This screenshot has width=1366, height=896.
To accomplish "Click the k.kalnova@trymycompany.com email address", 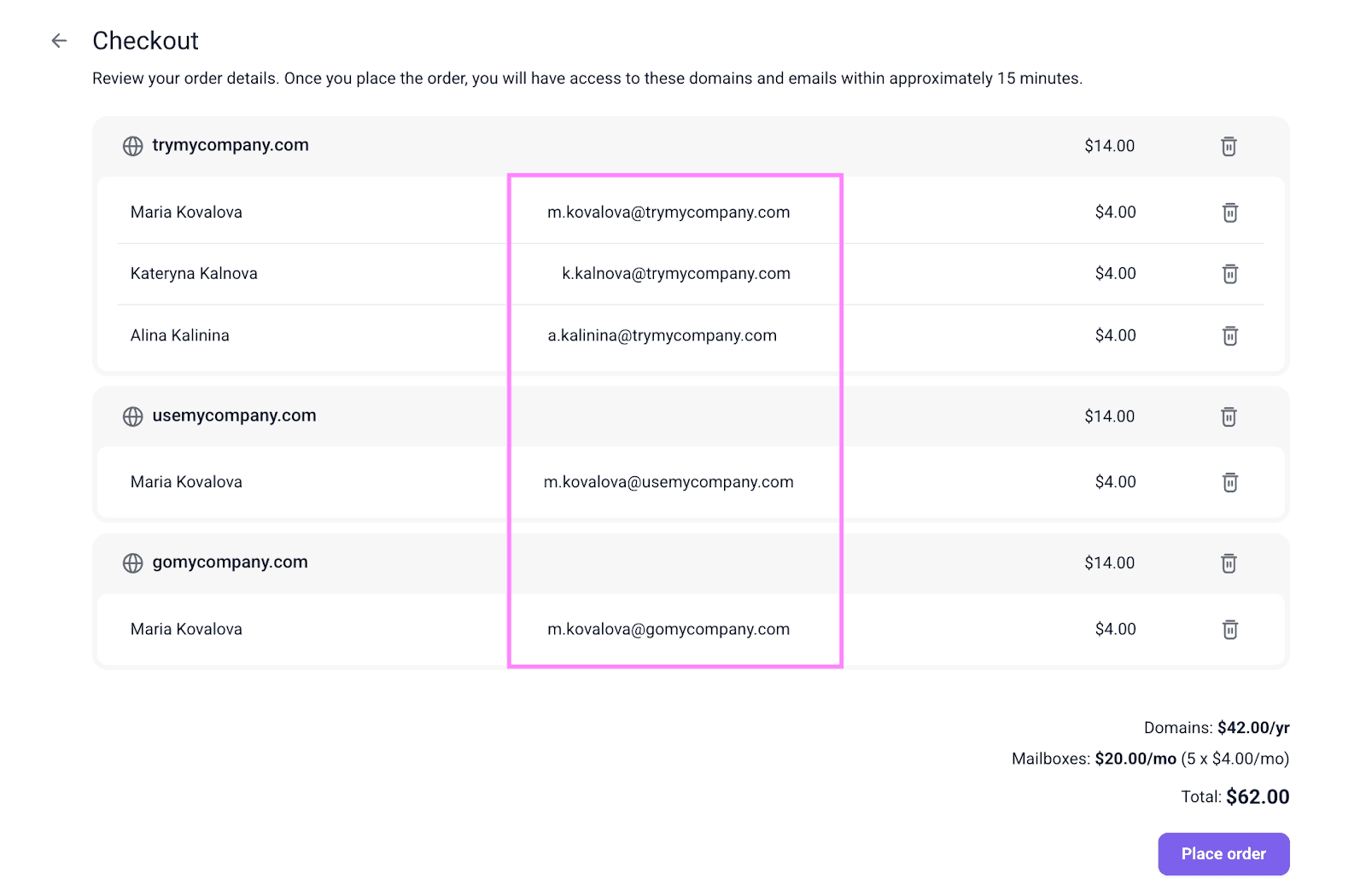I will tap(675, 274).
